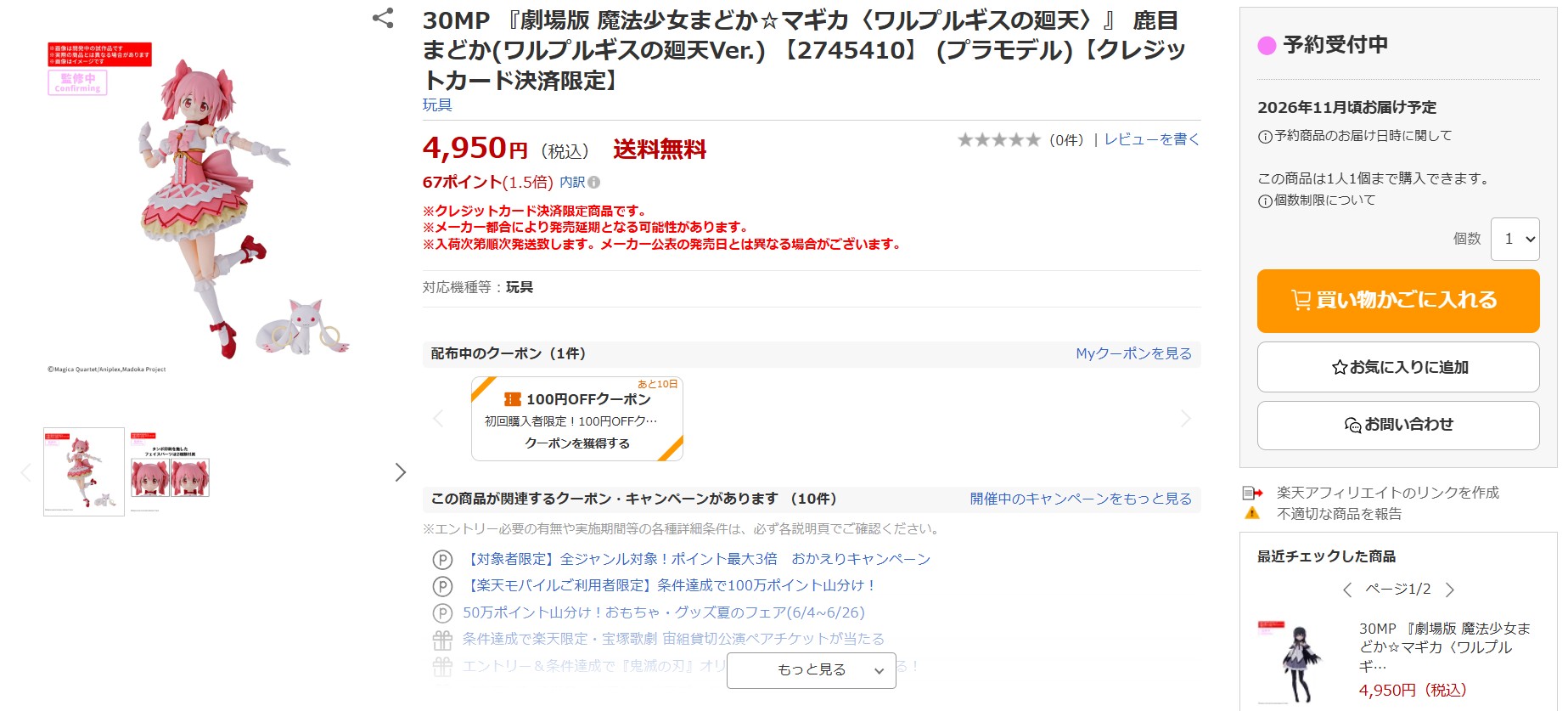Click the affiliate link icon
The width and height of the screenshot is (1568, 711).
[x=1252, y=493]
